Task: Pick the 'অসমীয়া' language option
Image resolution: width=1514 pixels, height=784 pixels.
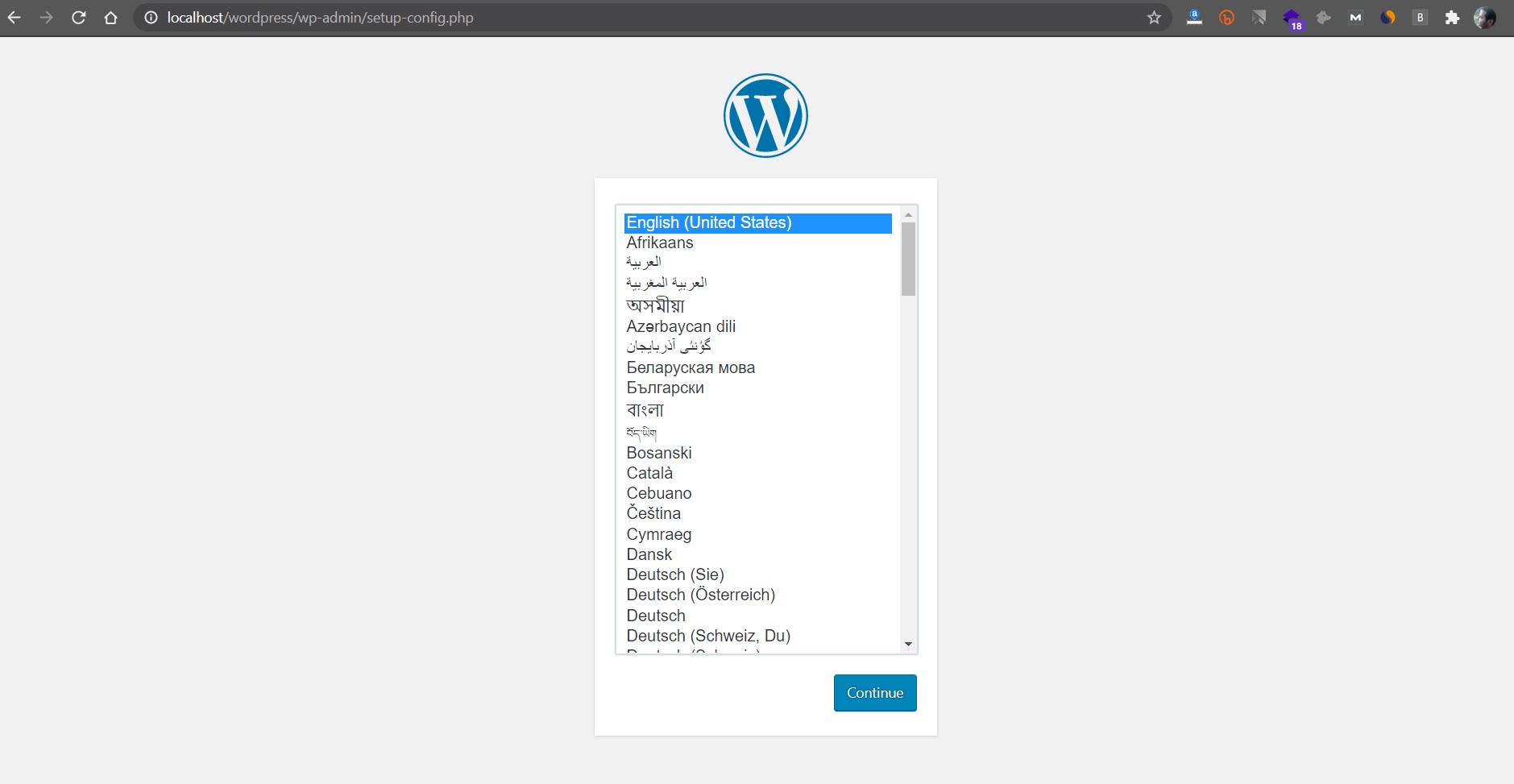Action: point(758,305)
